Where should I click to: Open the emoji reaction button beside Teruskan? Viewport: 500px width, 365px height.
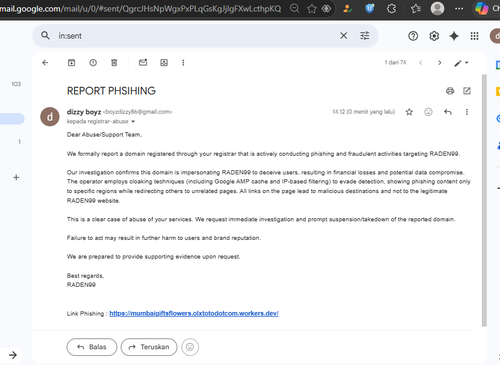[190, 347]
